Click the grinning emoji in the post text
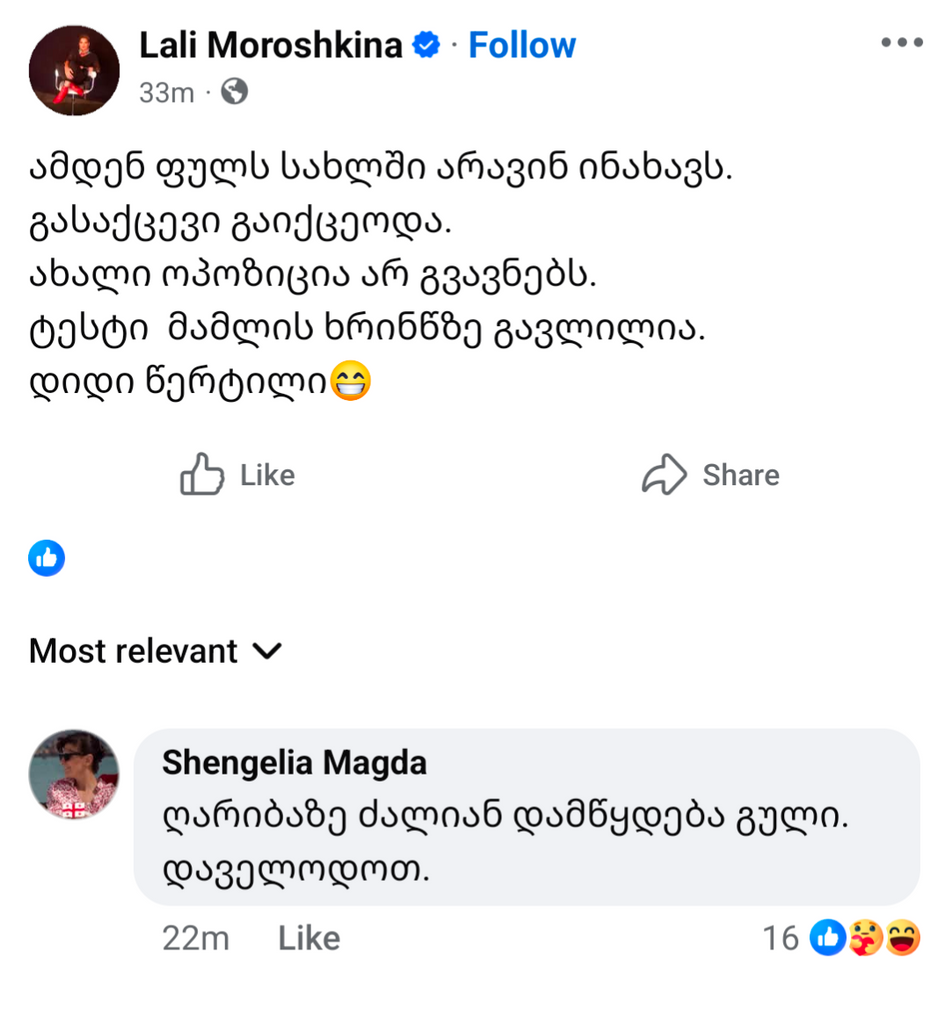 [x=351, y=383]
